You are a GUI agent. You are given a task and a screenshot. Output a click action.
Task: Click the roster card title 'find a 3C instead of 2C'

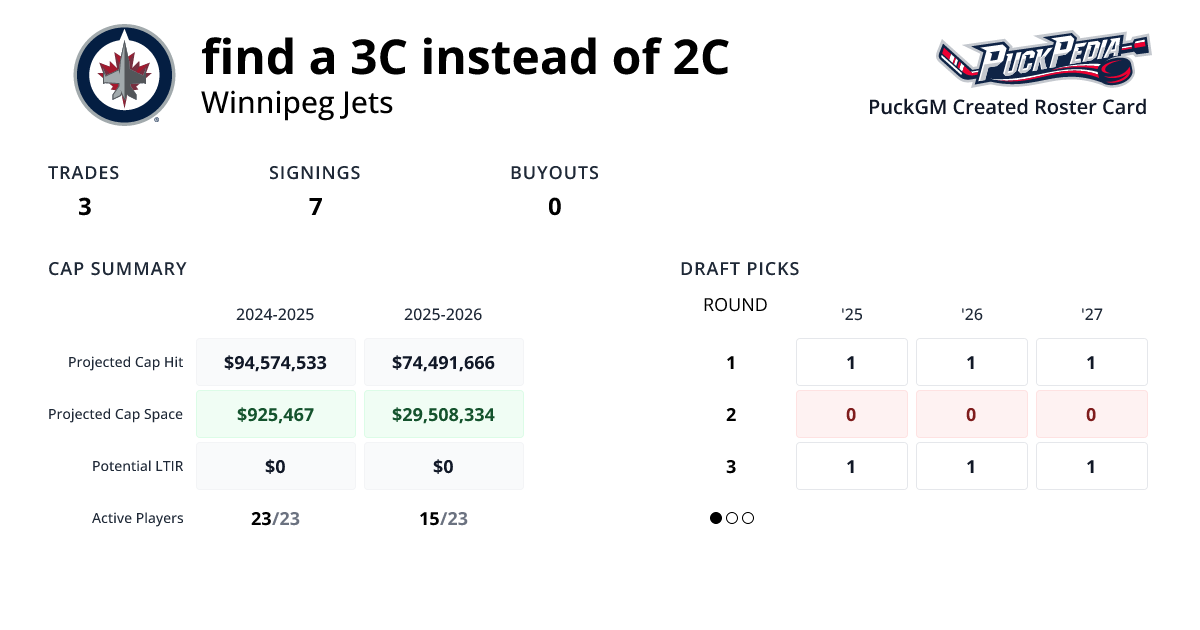click(x=465, y=57)
